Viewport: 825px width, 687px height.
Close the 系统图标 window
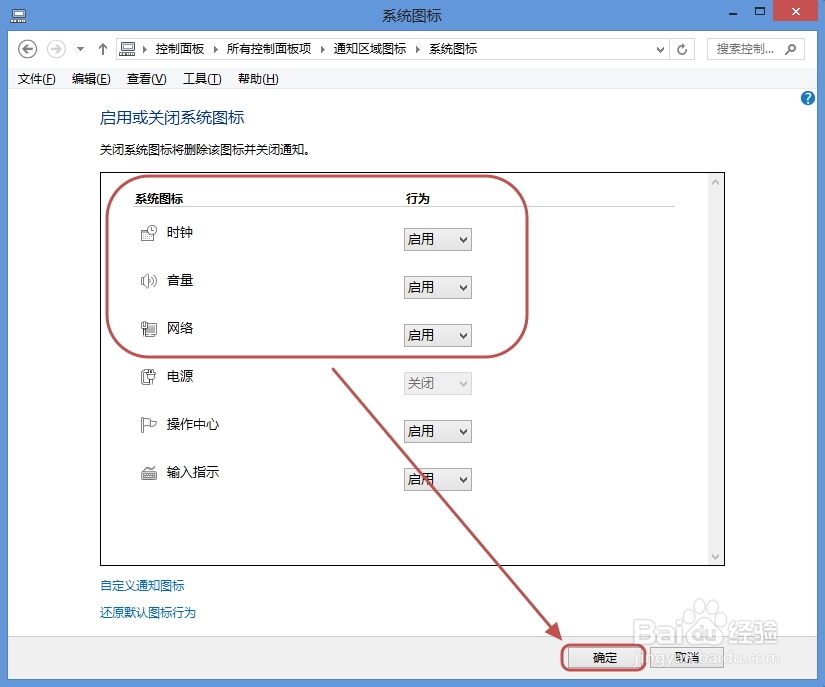point(796,11)
